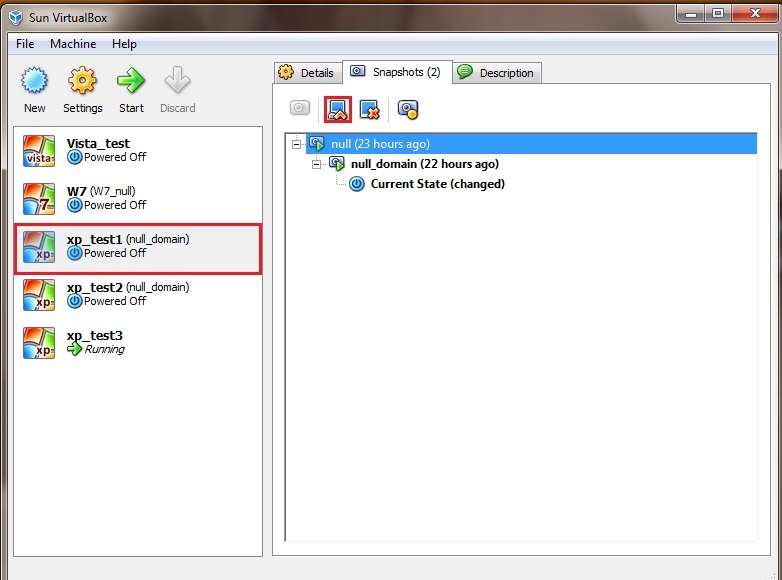Screen dimensions: 782x580
Task: Open the File menu
Action: click(x=25, y=44)
